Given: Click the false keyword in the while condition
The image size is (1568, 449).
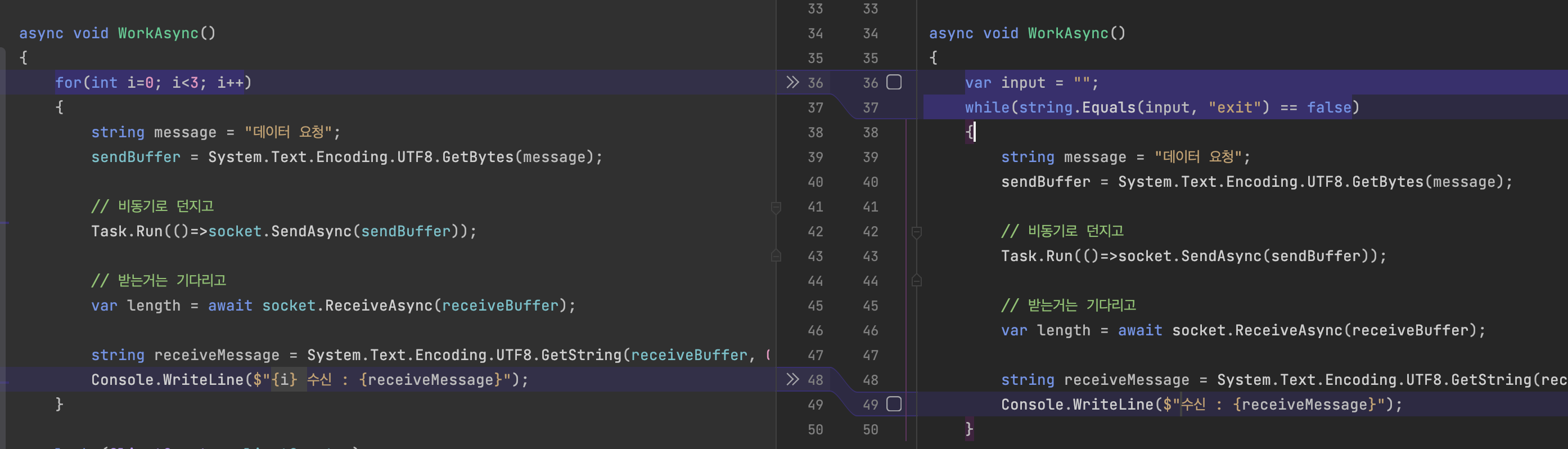Looking at the screenshot, I should tap(1329, 107).
